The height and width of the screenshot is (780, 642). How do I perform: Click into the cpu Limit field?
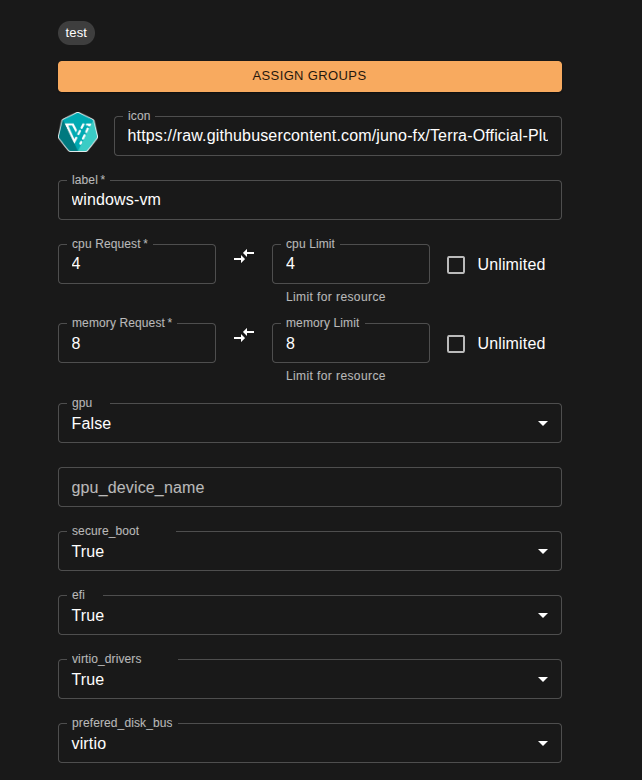tap(350, 265)
